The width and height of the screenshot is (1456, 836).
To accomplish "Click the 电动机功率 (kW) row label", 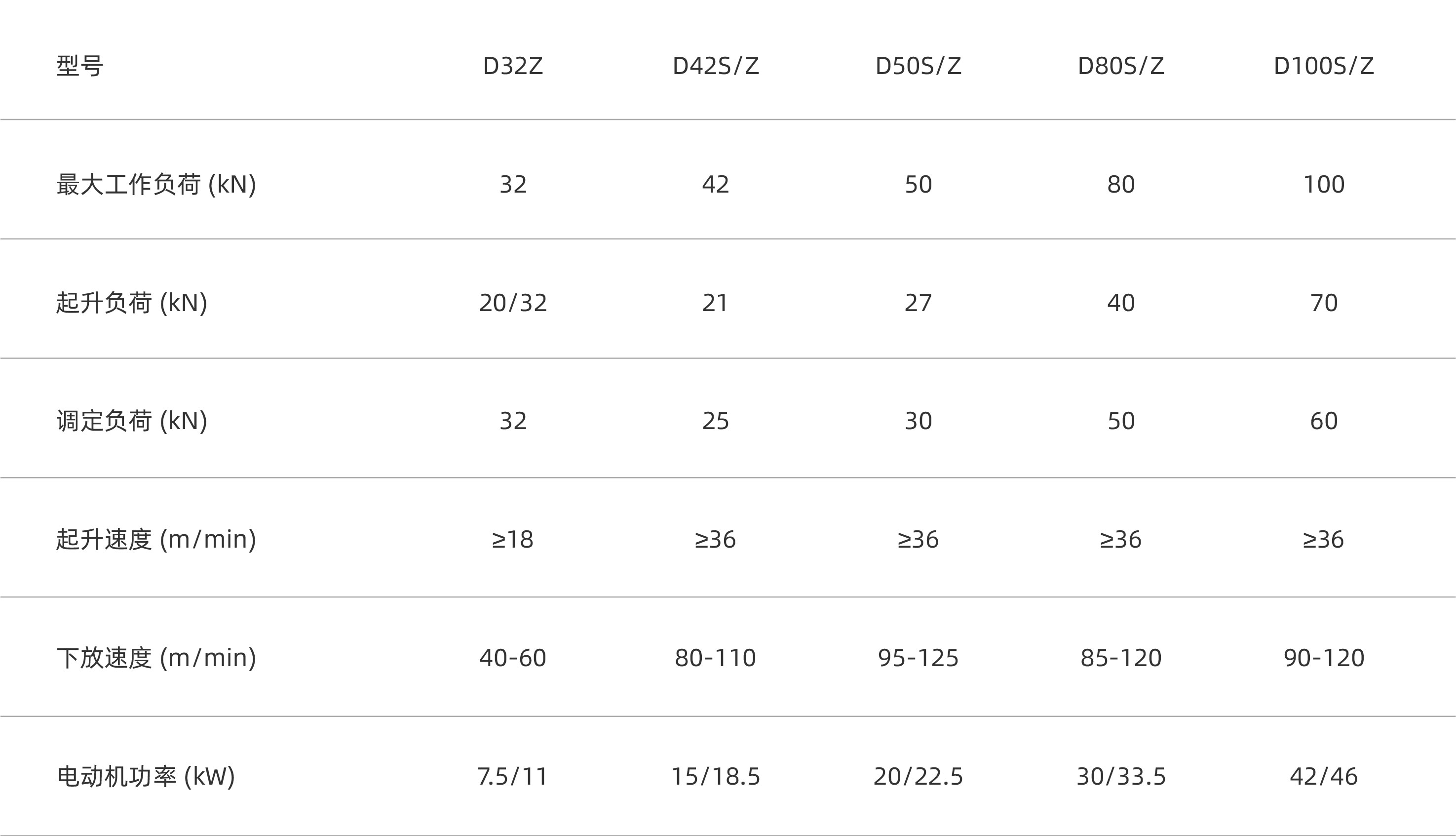I will tap(146, 777).
